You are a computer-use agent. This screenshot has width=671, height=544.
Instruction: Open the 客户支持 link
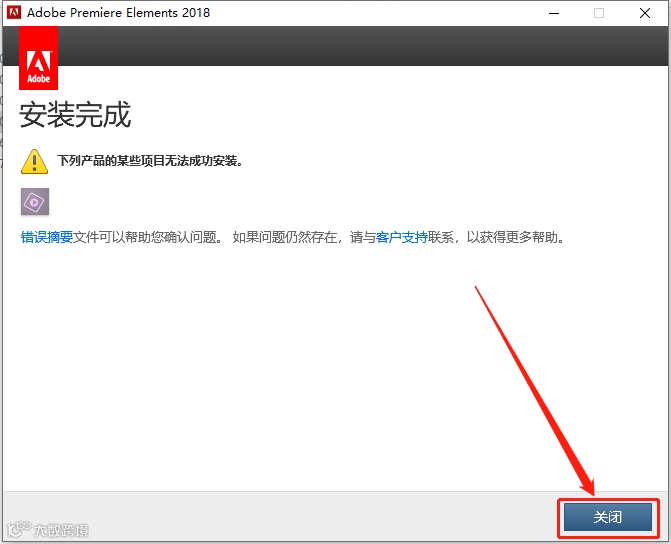pos(401,237)
